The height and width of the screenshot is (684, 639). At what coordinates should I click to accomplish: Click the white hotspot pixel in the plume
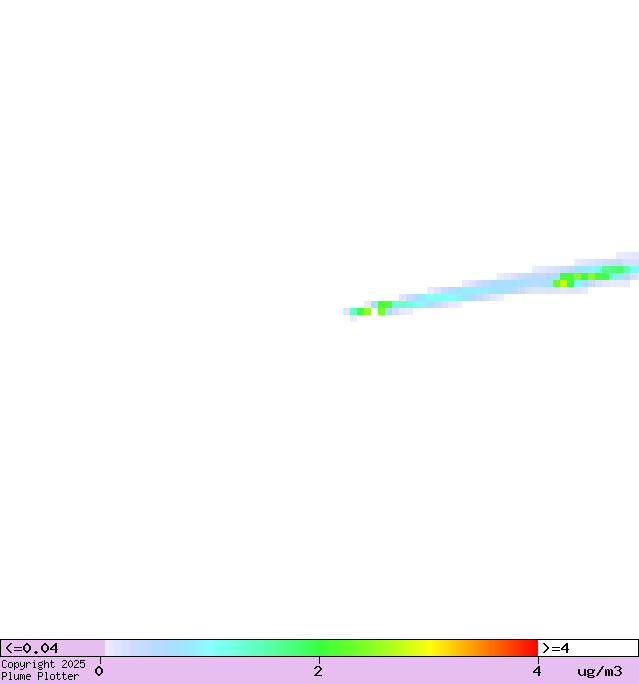(374, 311)
